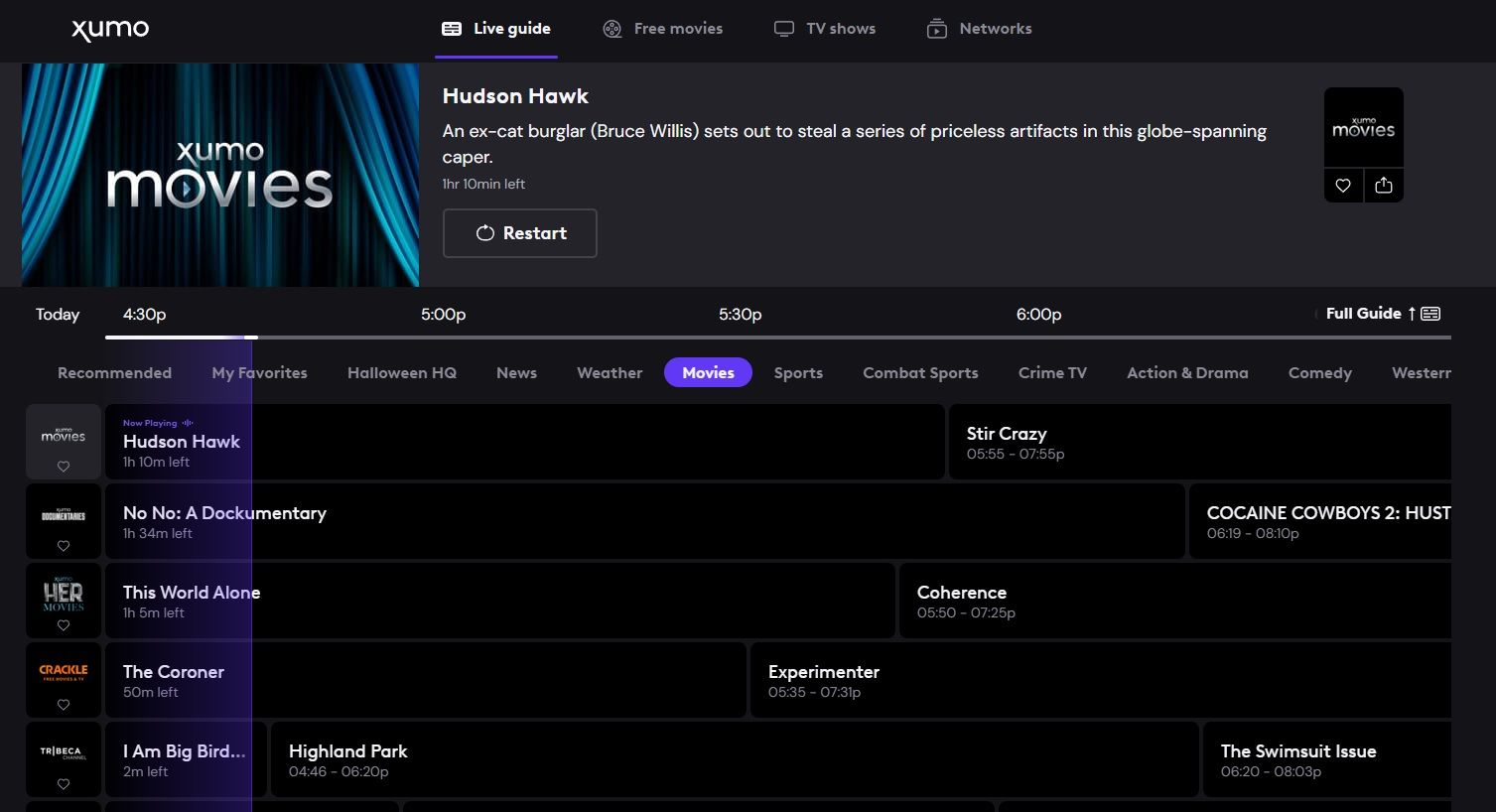Viewport: 1496px width, 812px height.
Task: Select the Stir Crazy program
Action: (x=1200, y=442)
